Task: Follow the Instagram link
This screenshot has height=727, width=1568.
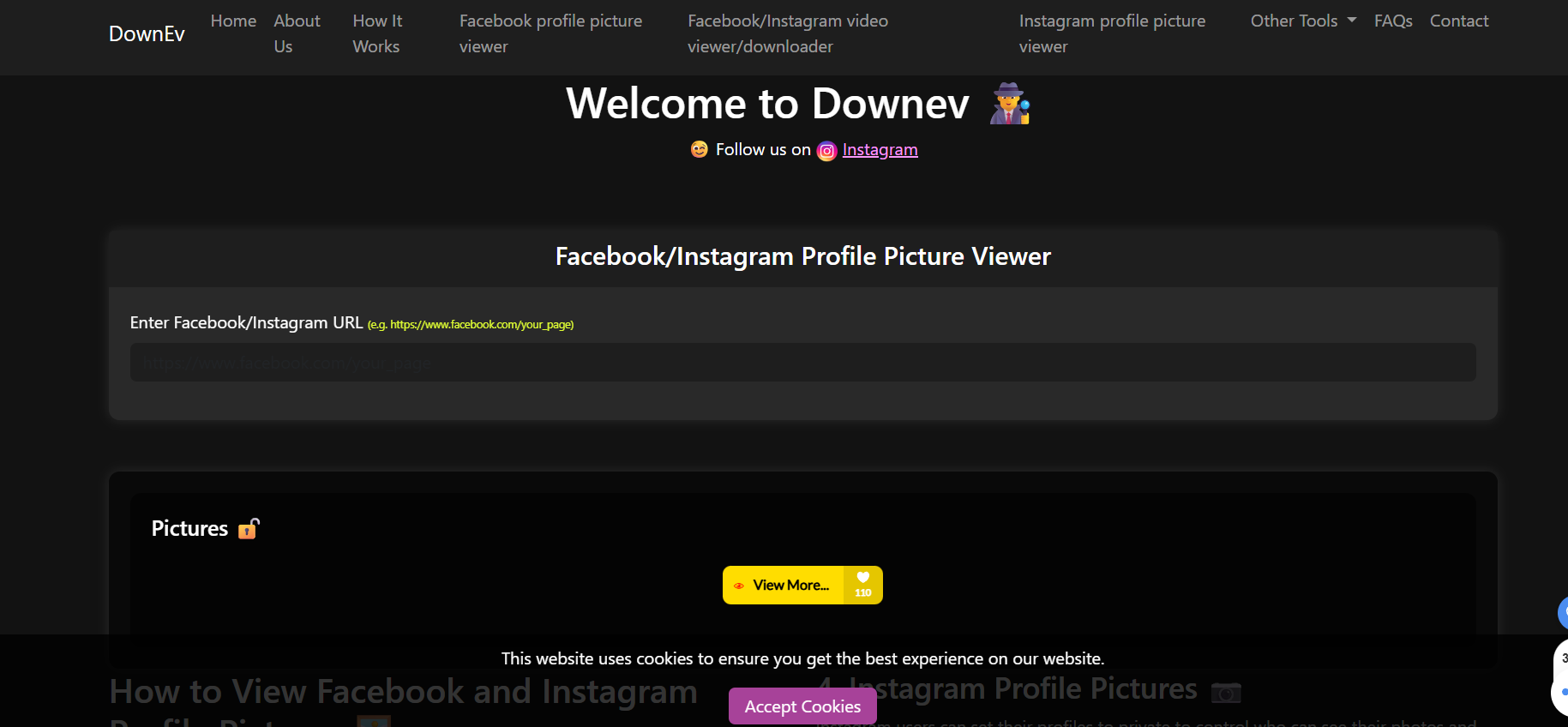Action: 880,150
